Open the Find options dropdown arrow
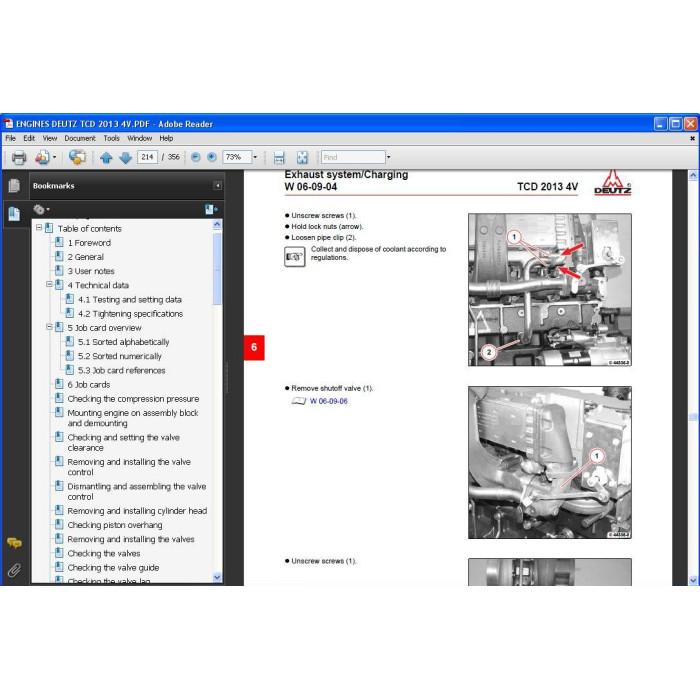Viewport: 700px width, 700px height. tap(388, 157)
